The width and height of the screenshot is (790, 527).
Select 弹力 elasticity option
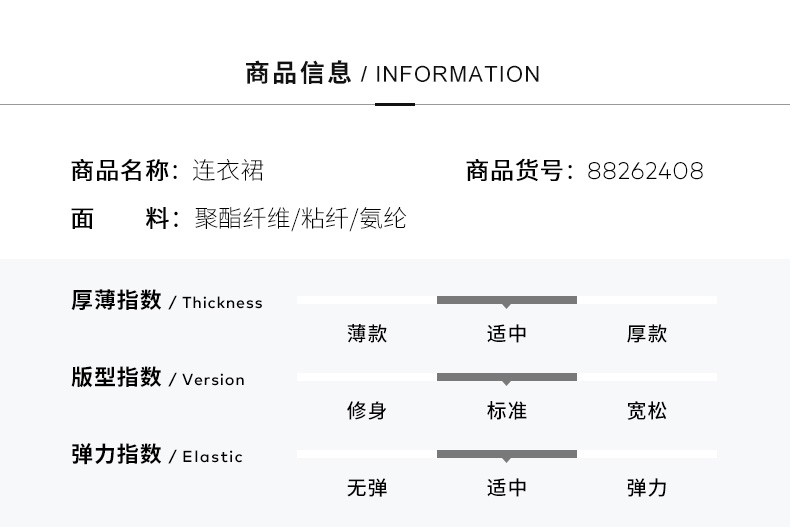(647, 488)
